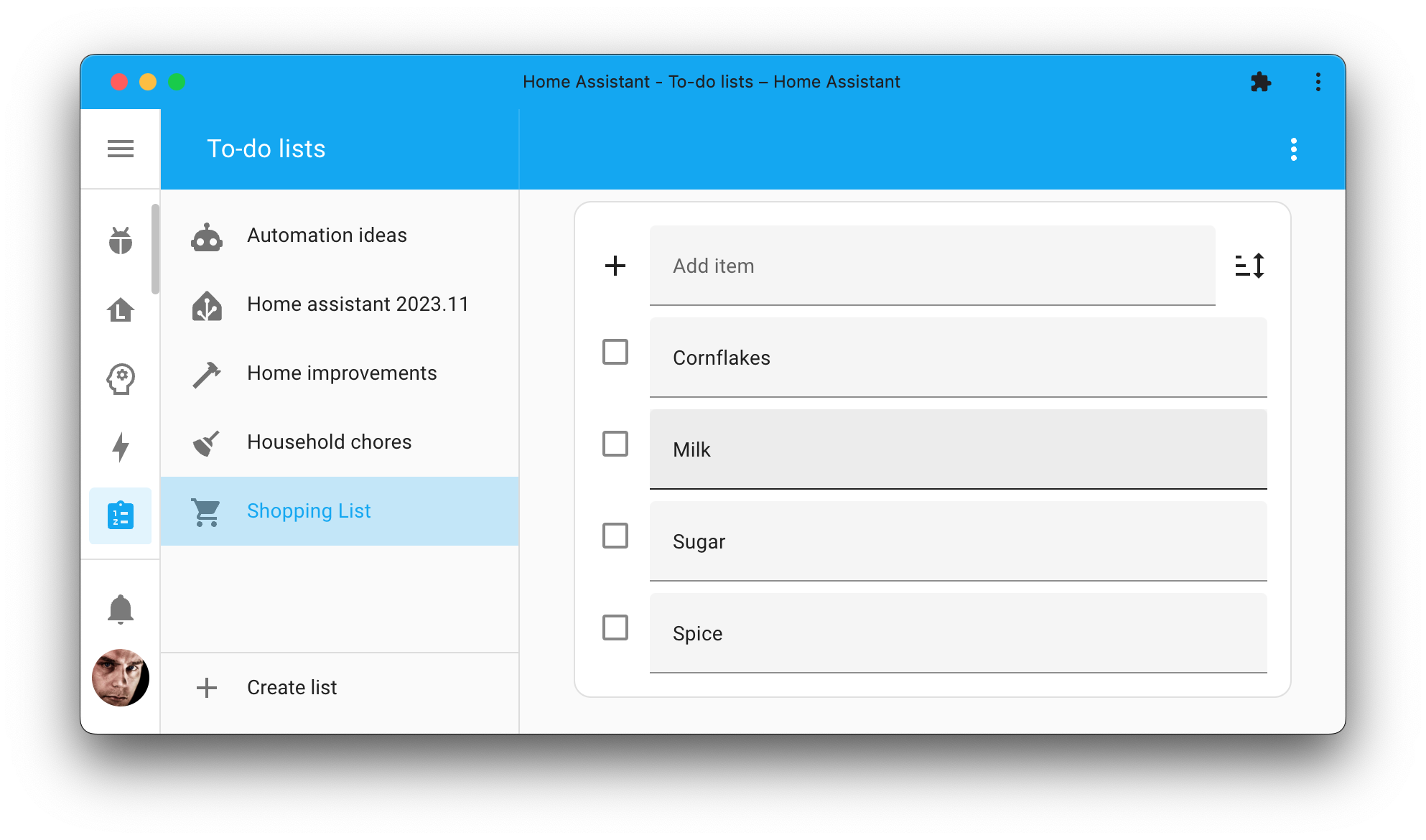The image size is (1426, 840).
Task: Select the Home assistant 2023.11 list
Action: (x=358, y=304)
